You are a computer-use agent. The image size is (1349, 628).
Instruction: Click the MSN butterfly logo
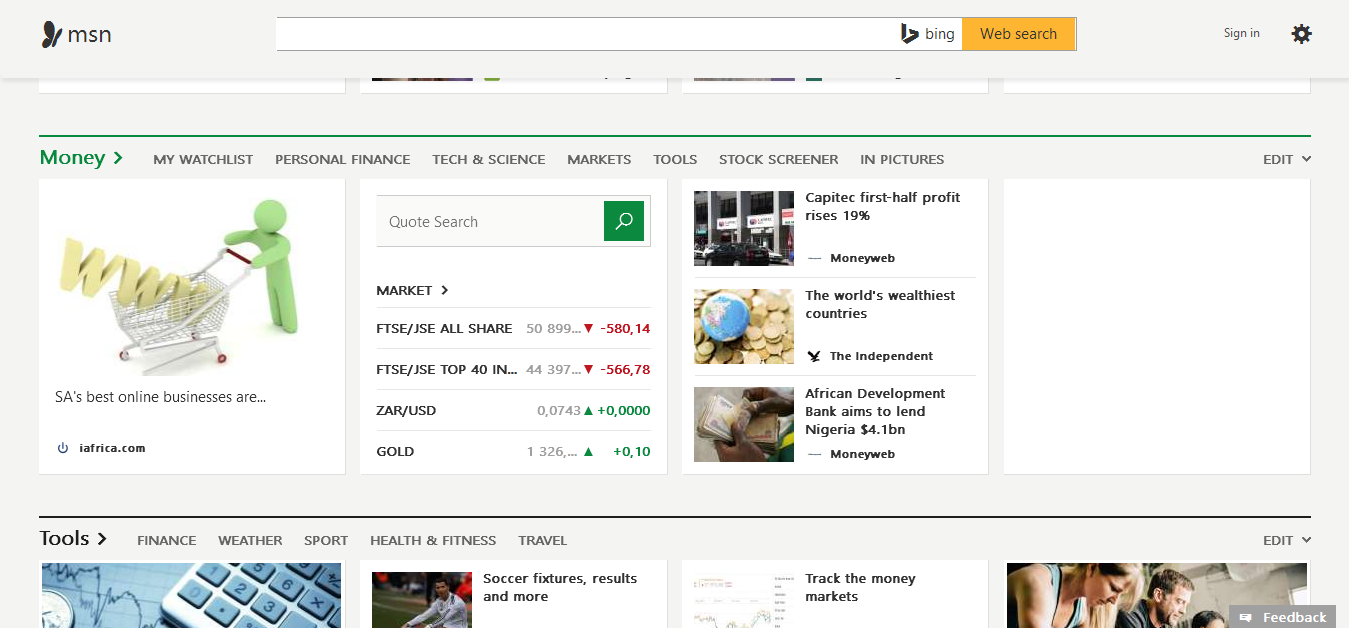pyautogui.click(x=53, y=35)
